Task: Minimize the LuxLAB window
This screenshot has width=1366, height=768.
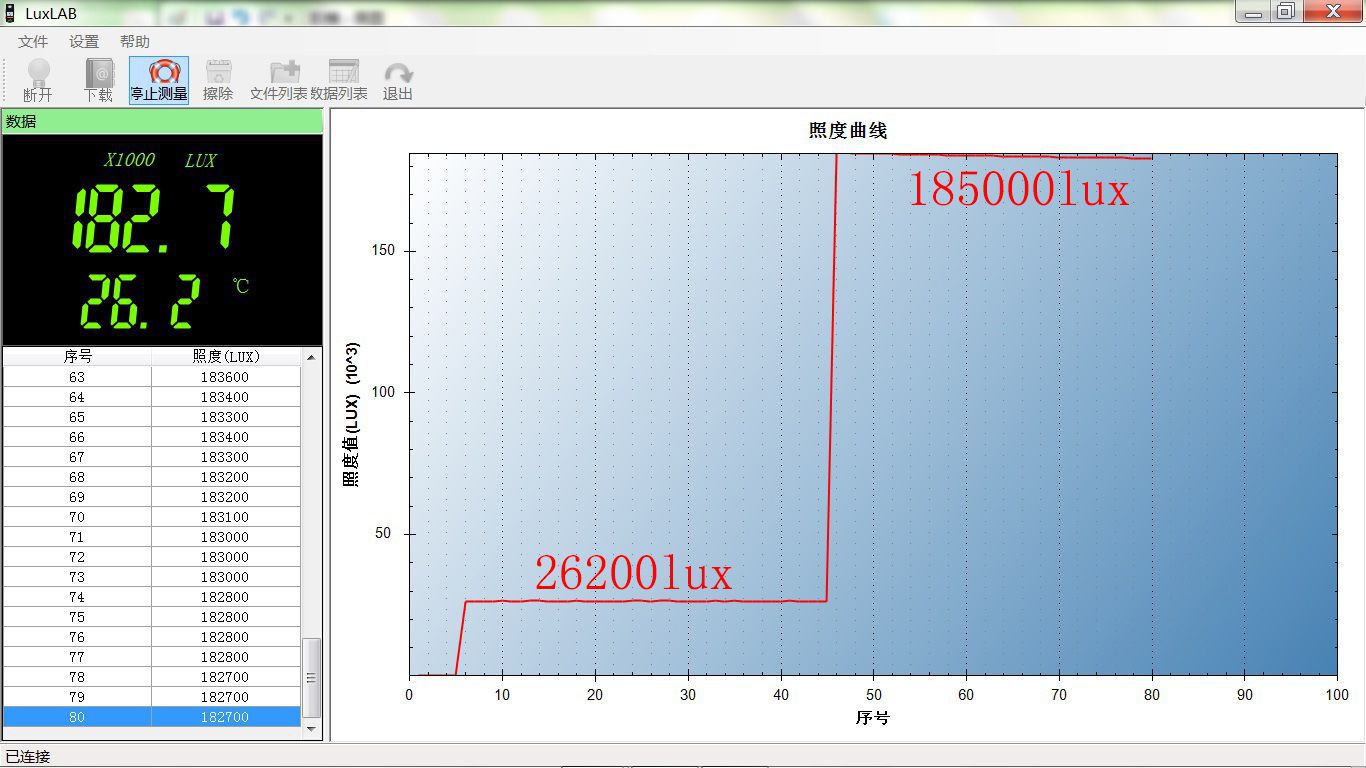Action: pos(1251,11)
